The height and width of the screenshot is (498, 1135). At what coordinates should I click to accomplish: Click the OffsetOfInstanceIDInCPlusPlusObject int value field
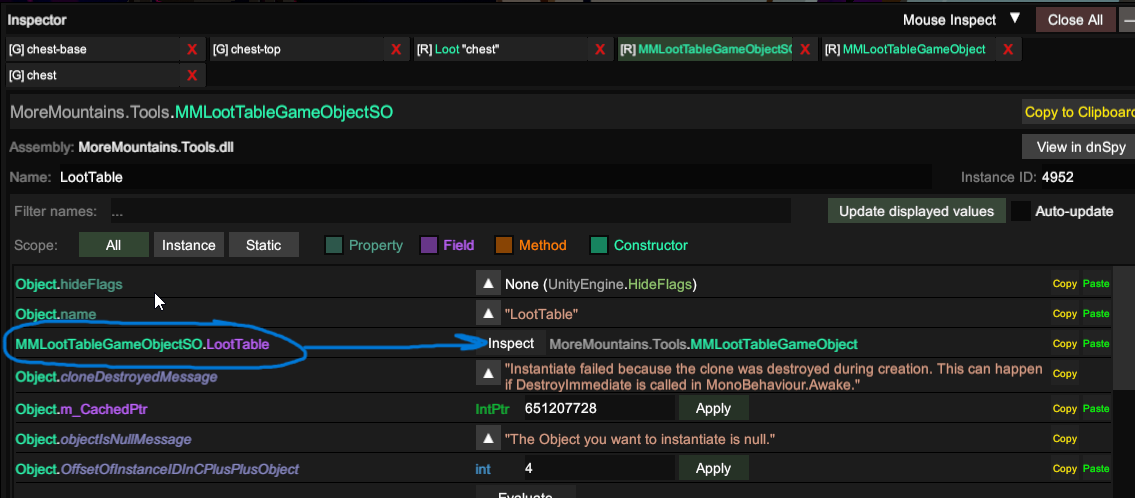[x=599, y=468]
